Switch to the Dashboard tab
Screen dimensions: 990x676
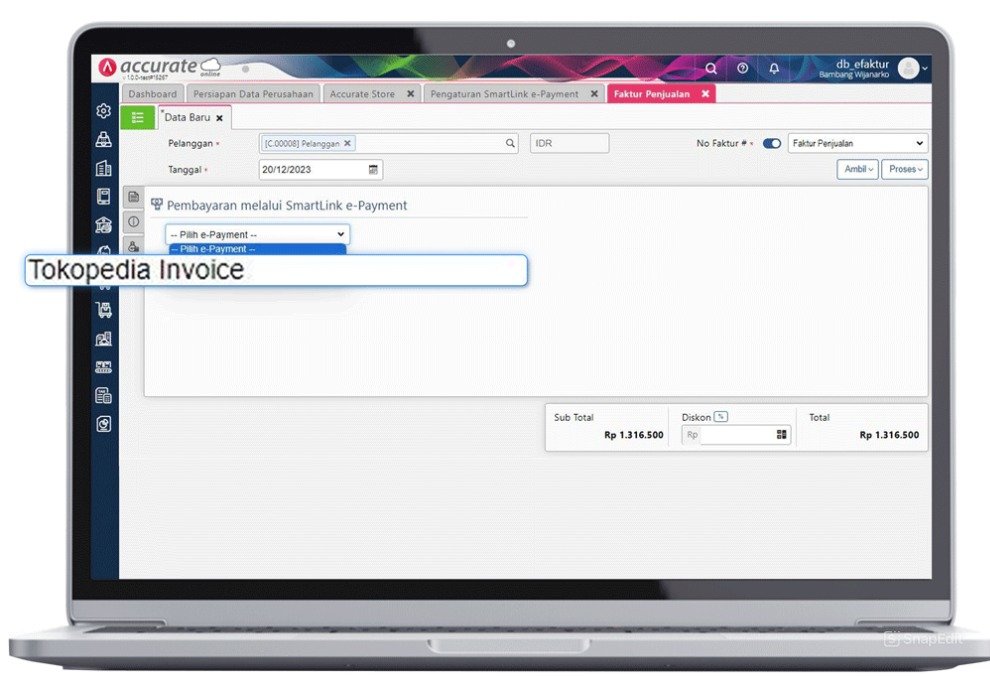(x=153, y=93)
